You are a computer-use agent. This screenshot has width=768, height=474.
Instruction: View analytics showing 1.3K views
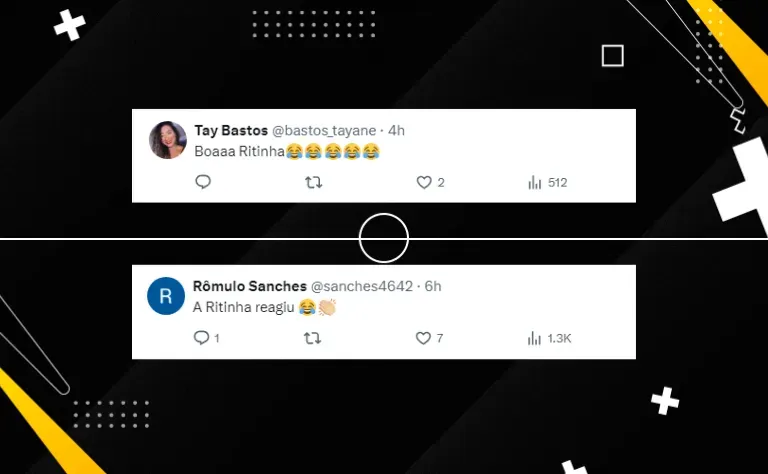click(x=549, y=338)
